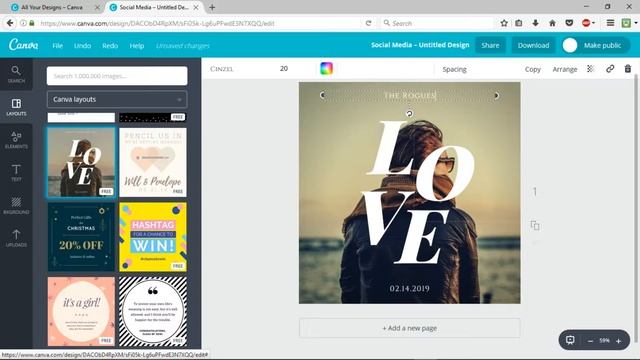This screenshot has height=360, width=640.
Task: Click the 02.14.2019 date text on canvas
Action: pyautogui.click(x=409, y=289)
